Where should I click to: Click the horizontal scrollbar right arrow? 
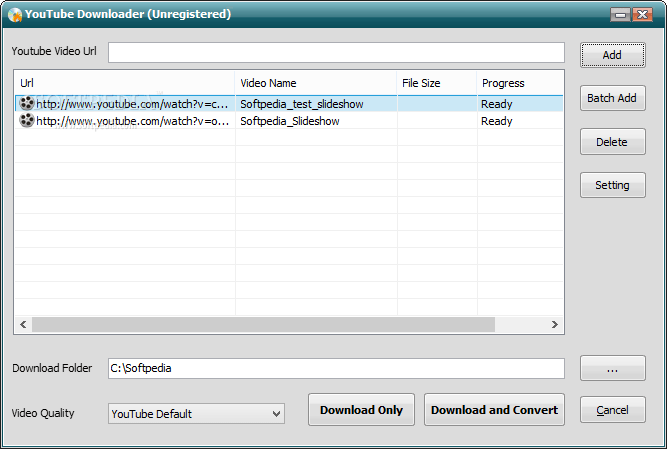point(555,324)
